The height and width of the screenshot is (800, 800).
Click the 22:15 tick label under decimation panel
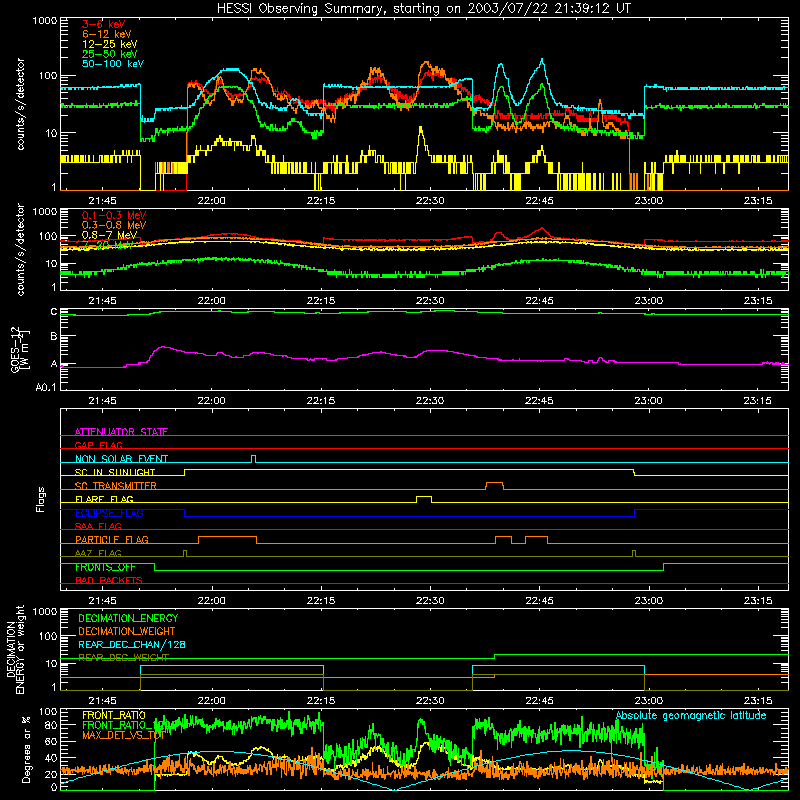click(321, 701)
